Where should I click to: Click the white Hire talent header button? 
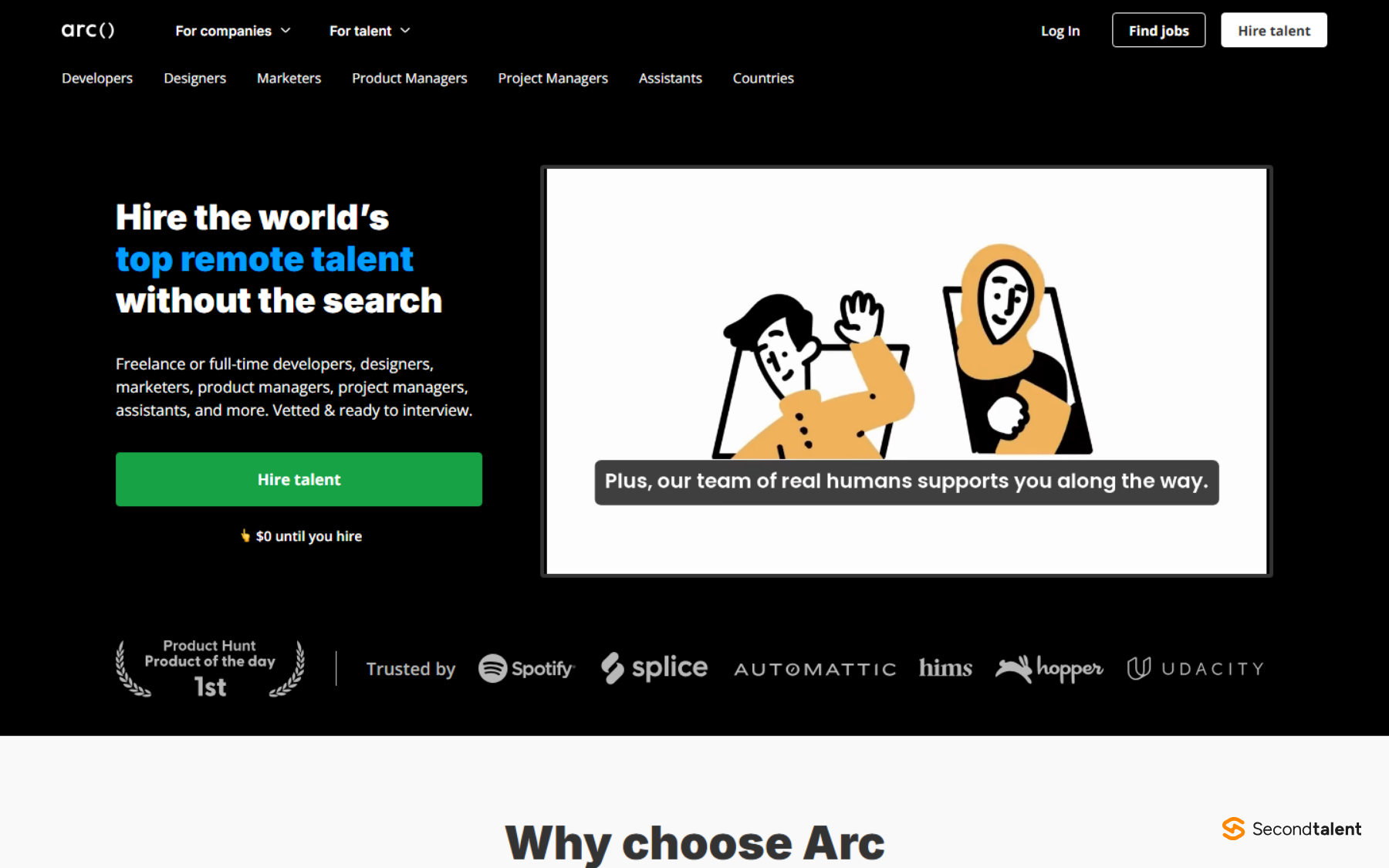pos(1274,30)
